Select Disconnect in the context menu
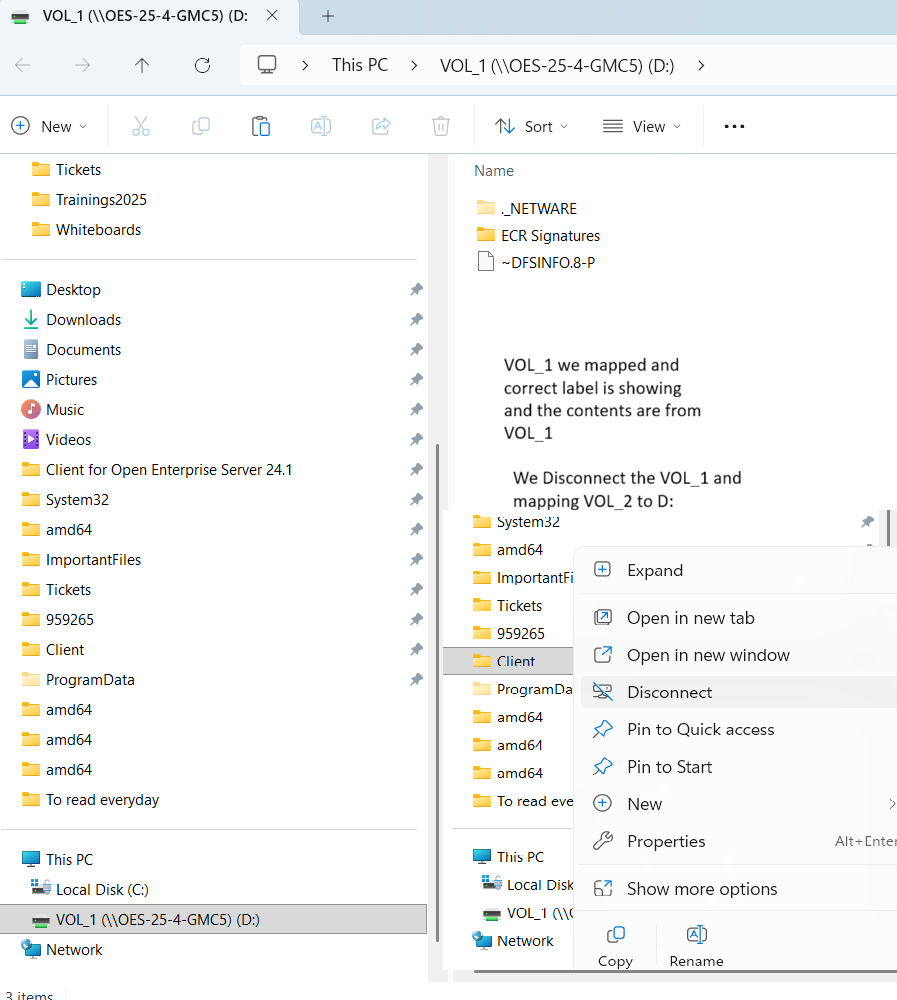The height and width of the screenshot is (1000, 897). [669, 692]
